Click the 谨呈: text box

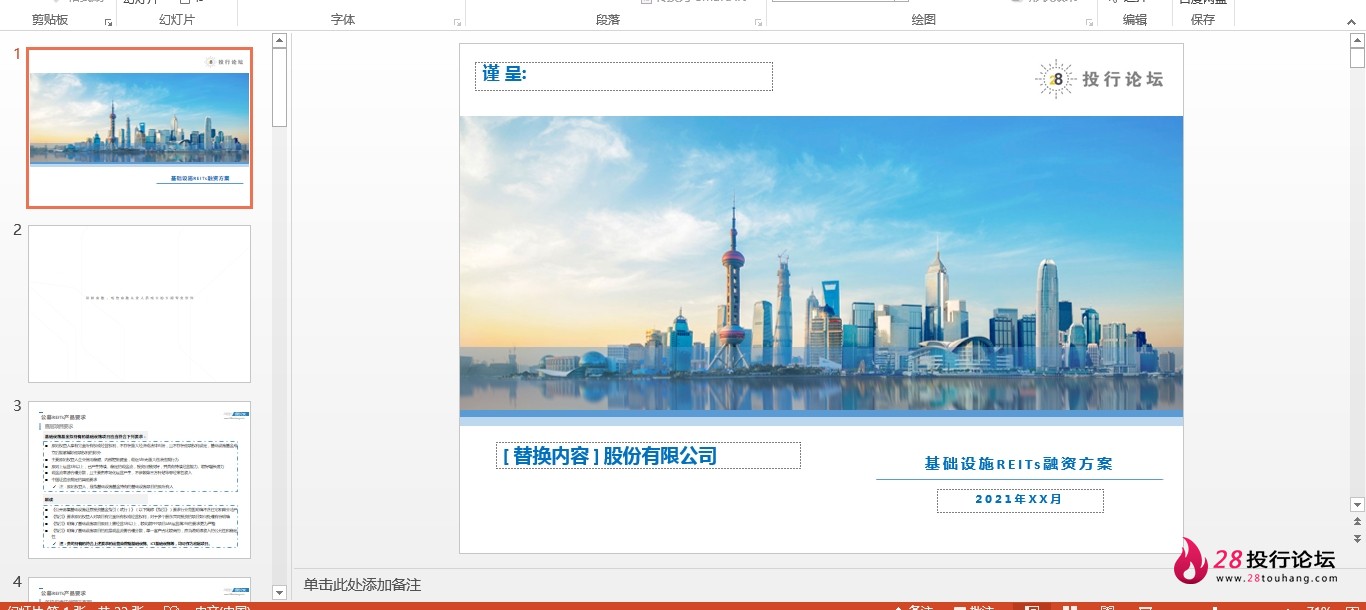coord(624,76)
